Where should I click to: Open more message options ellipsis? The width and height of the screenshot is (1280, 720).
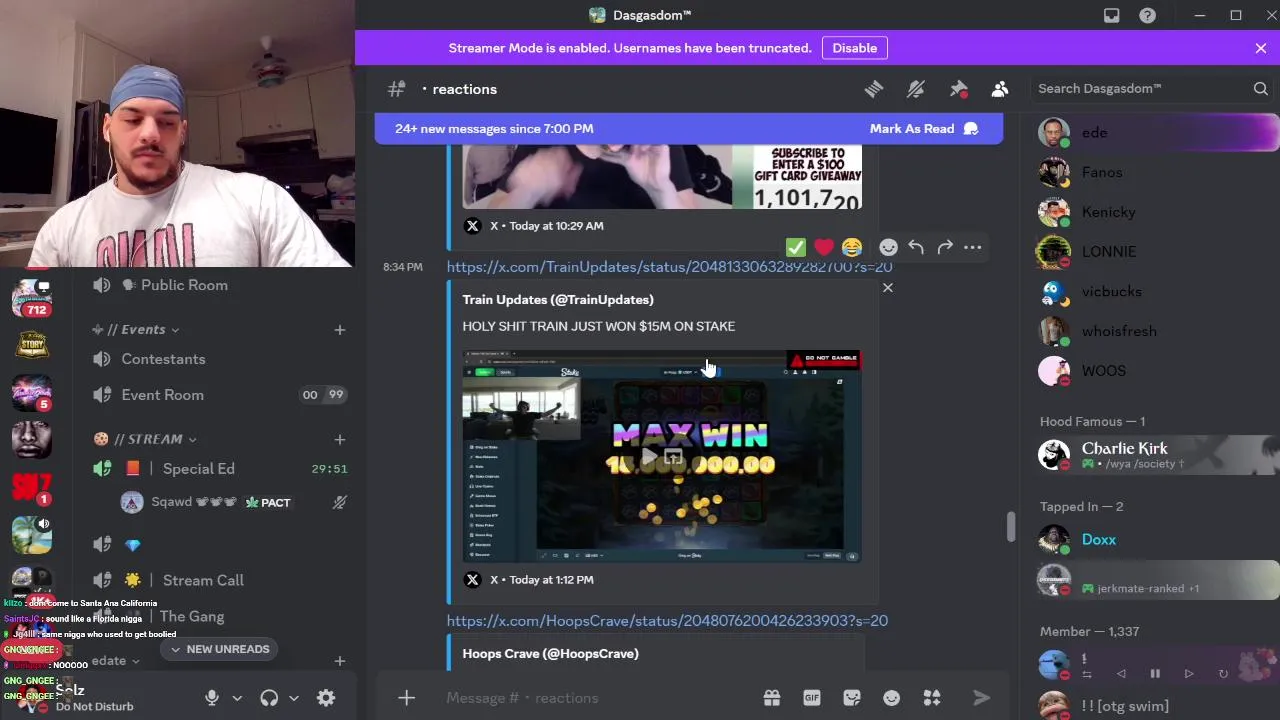click(x=973, y=247)
